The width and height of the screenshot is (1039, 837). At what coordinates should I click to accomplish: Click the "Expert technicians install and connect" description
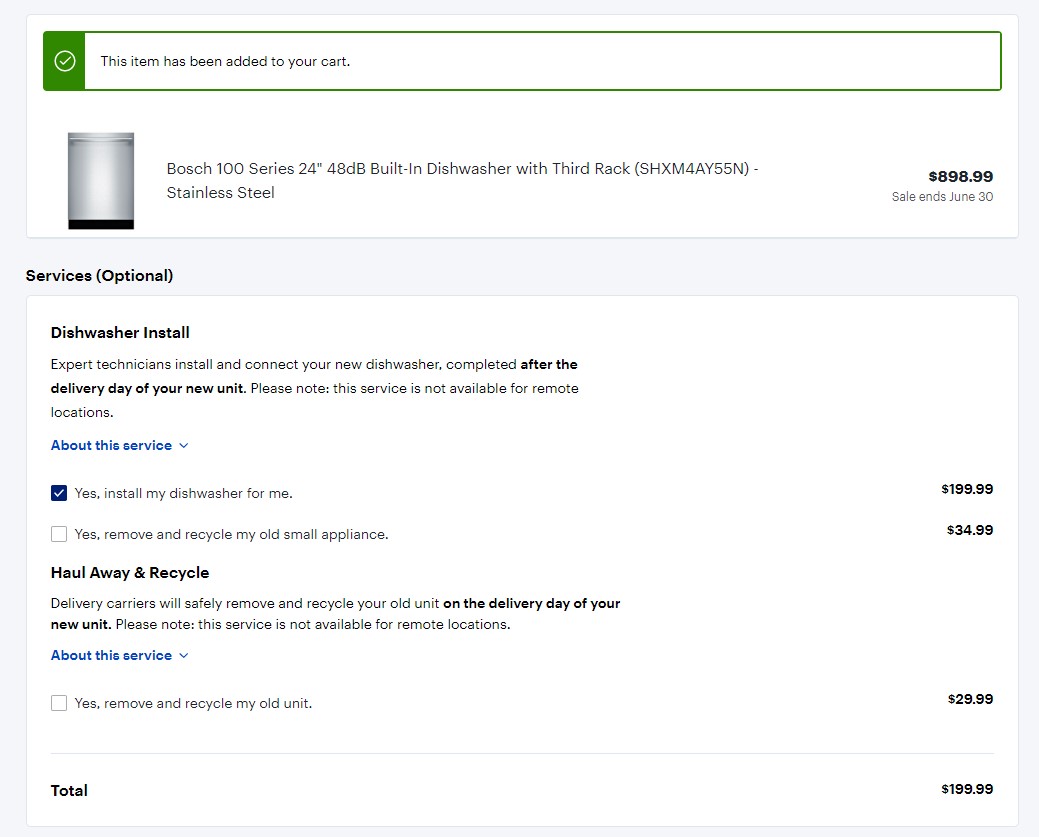[x=315, y=388]
